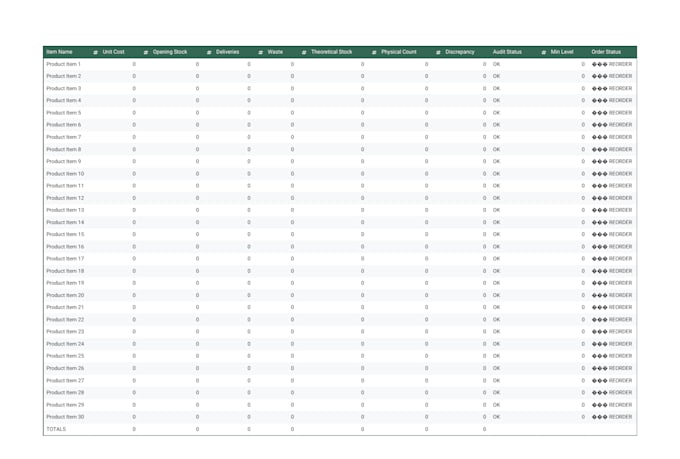This screenshot has height=459, width=680.
Task: Click the 'Product Item 22' name cell
Action: coord(65,319)
